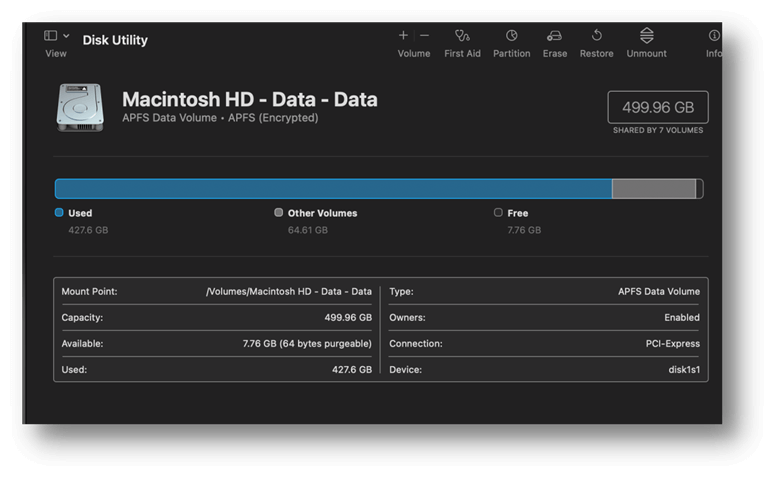Open the sidebar View icon
The image size is (775, 477).
[50, 36]
